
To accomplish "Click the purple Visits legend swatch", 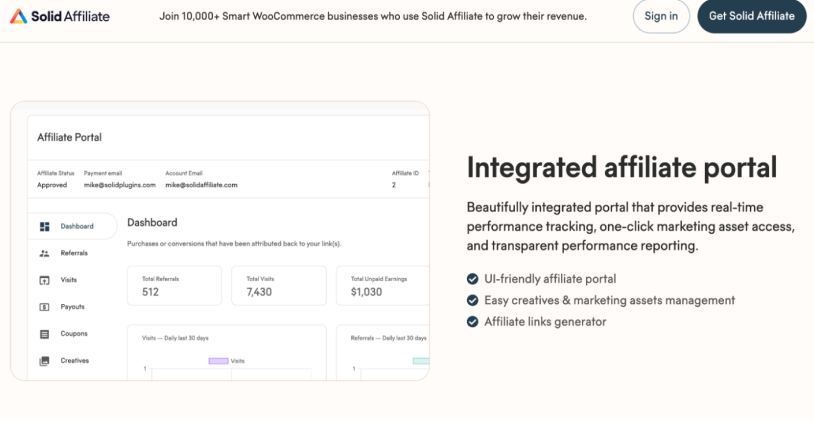I will pos(219,361).
